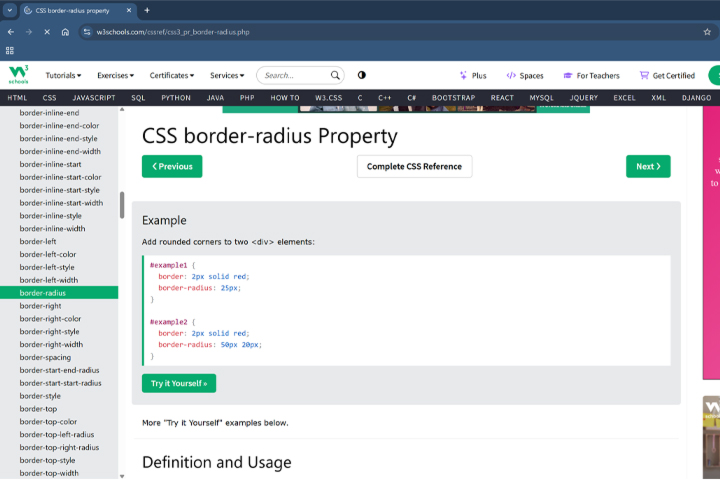The width and height of the screenshot is (720, 480).
Task: Click the "Definition and Usage" heading
Action: pos(217,462)
